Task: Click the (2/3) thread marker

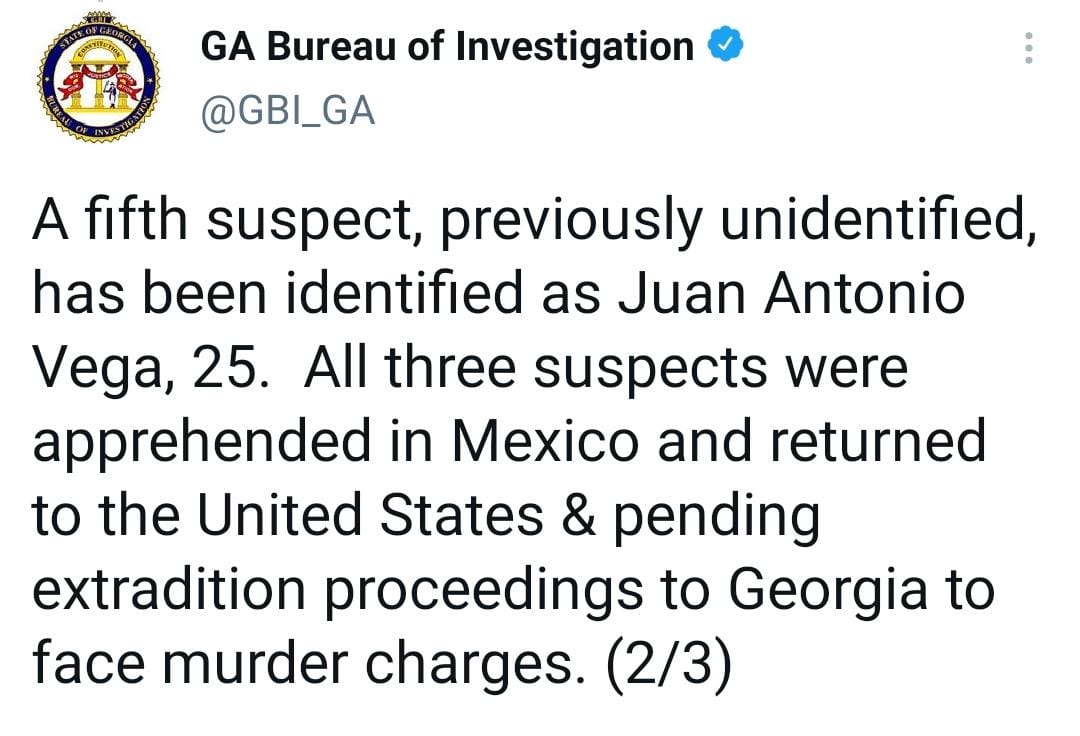Action: (x=669, y=662)
